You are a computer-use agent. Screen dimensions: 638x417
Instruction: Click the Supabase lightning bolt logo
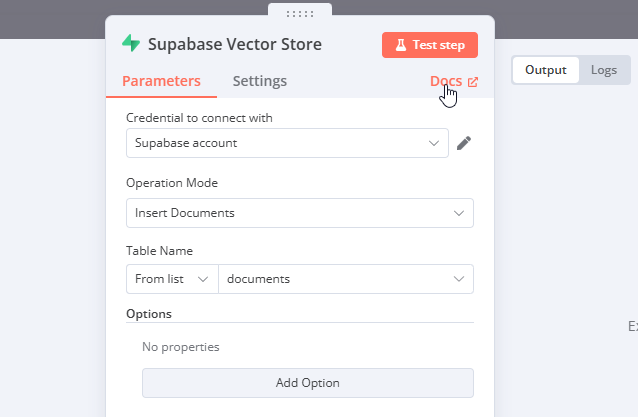(131, 44)
